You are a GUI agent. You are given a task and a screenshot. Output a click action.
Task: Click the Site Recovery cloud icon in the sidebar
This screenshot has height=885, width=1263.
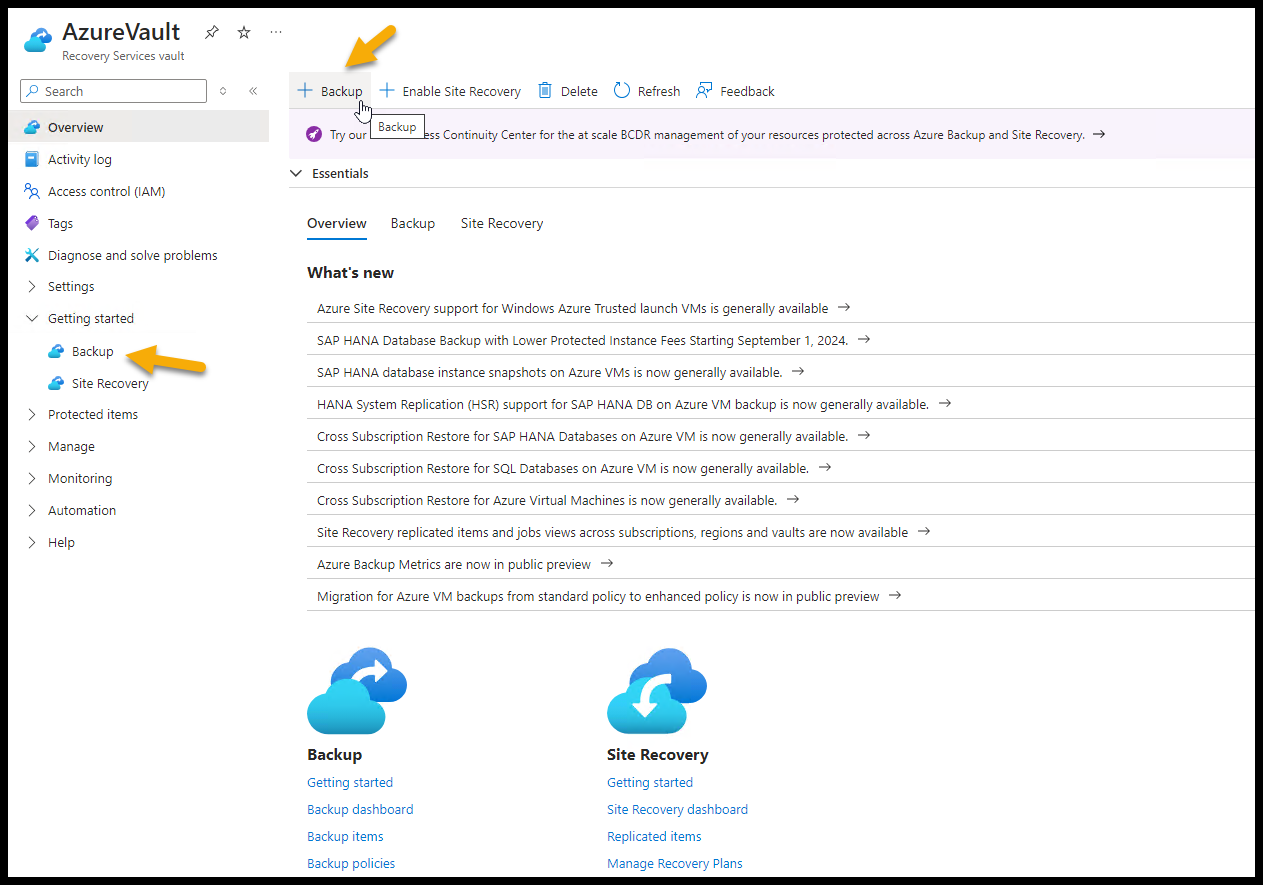pyautogui.click(x=56, y=383)
